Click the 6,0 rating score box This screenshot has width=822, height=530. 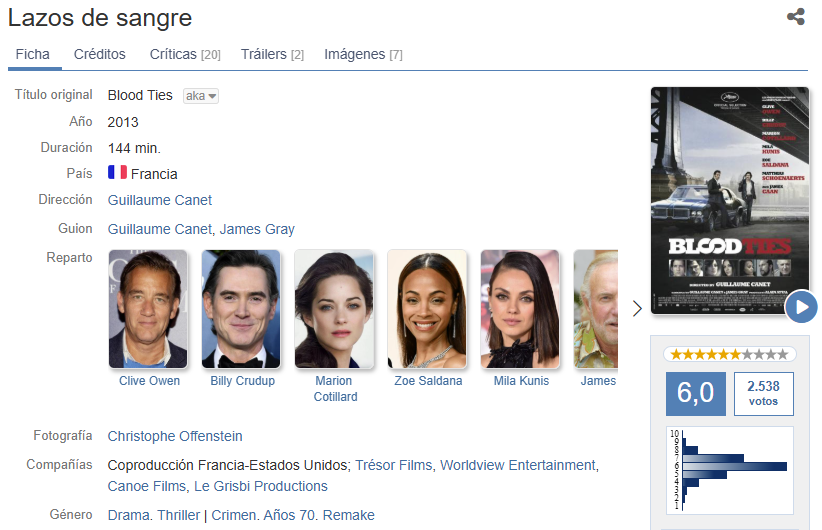tap(696, 394)
